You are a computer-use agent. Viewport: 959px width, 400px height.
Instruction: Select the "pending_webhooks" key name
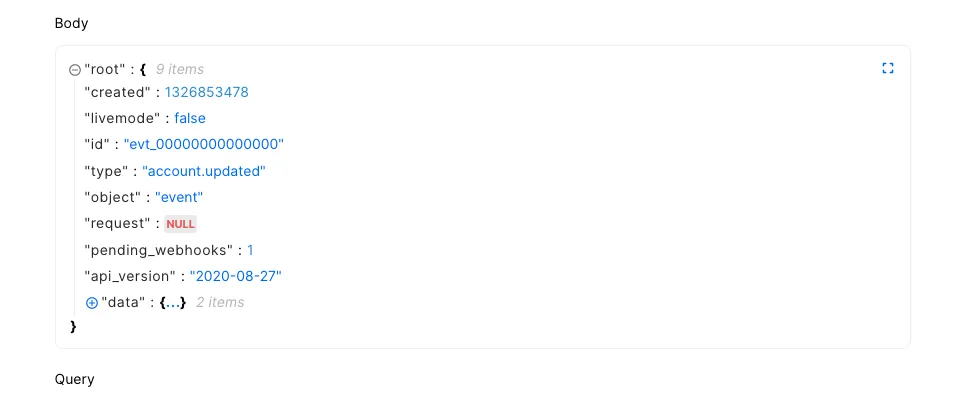pos(159,250)
